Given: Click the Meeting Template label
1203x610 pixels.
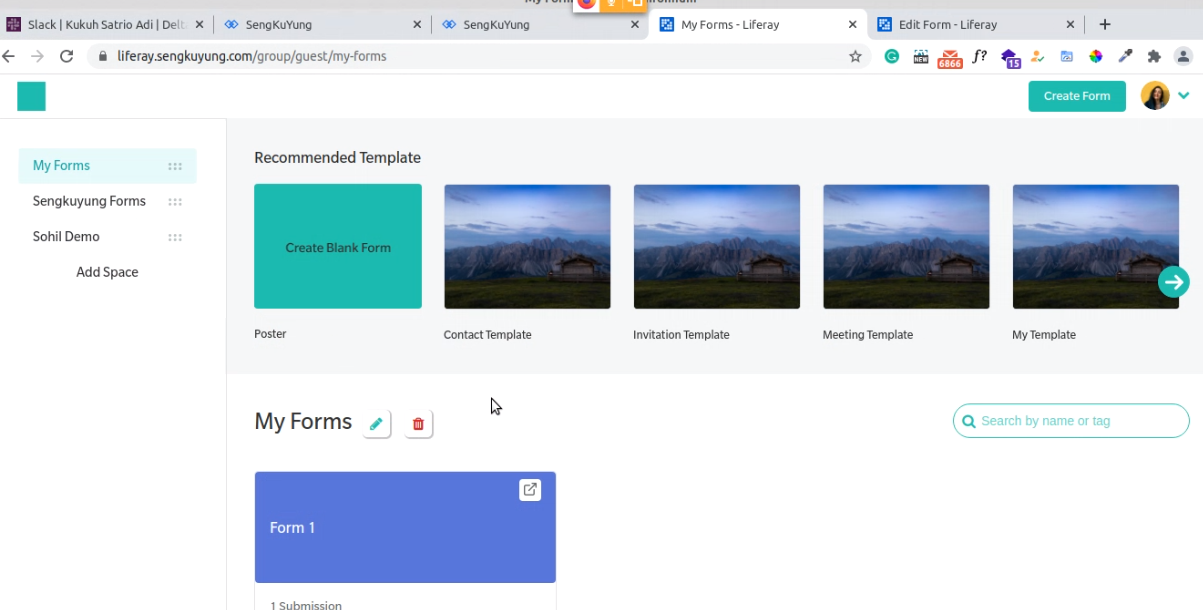Looking at the screenshot, I should click(x=868, y=335).
